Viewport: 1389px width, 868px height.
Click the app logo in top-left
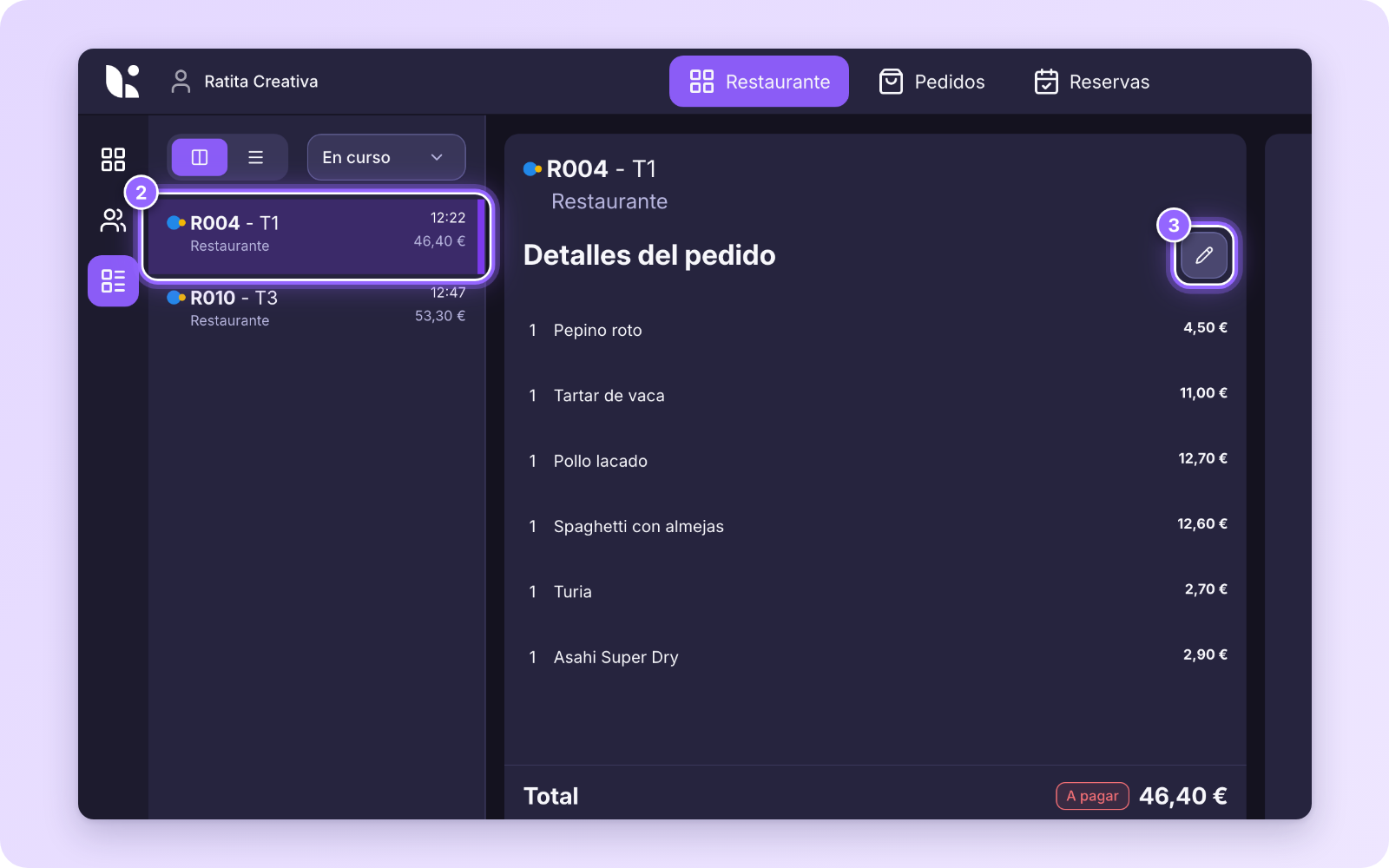tap(122, 82)
